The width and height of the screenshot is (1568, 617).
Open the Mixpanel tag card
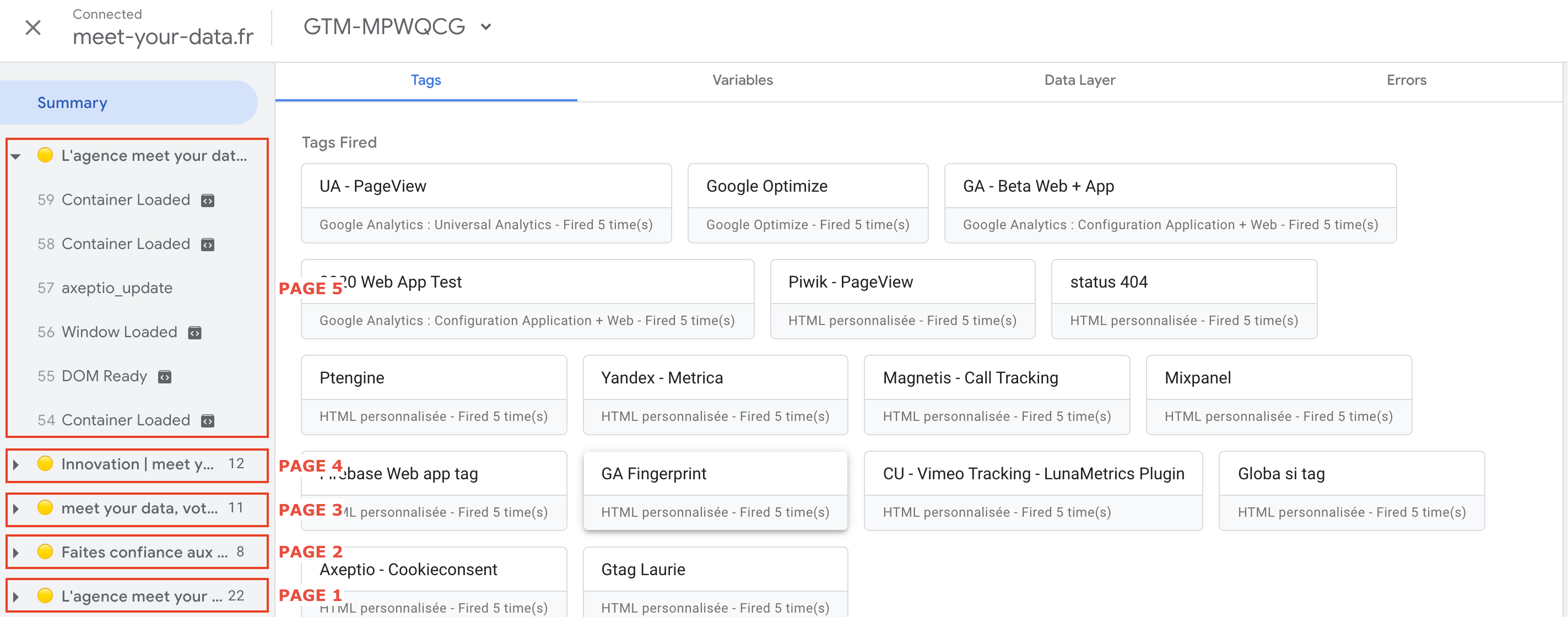[1278, 395]
